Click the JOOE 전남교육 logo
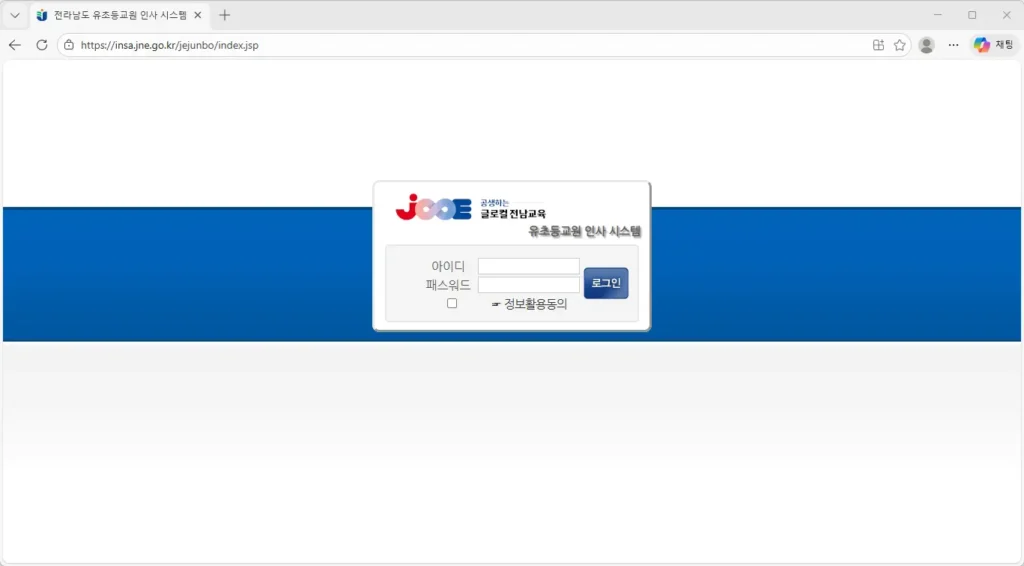 pyautogui.click(x=434, y=207)
